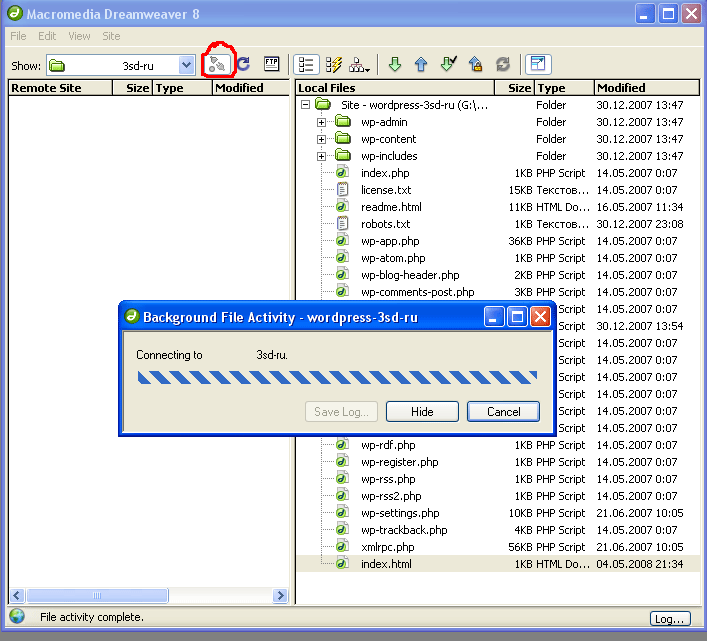
Task: Click the striped connection progress bar
Action: click(337, 377)
